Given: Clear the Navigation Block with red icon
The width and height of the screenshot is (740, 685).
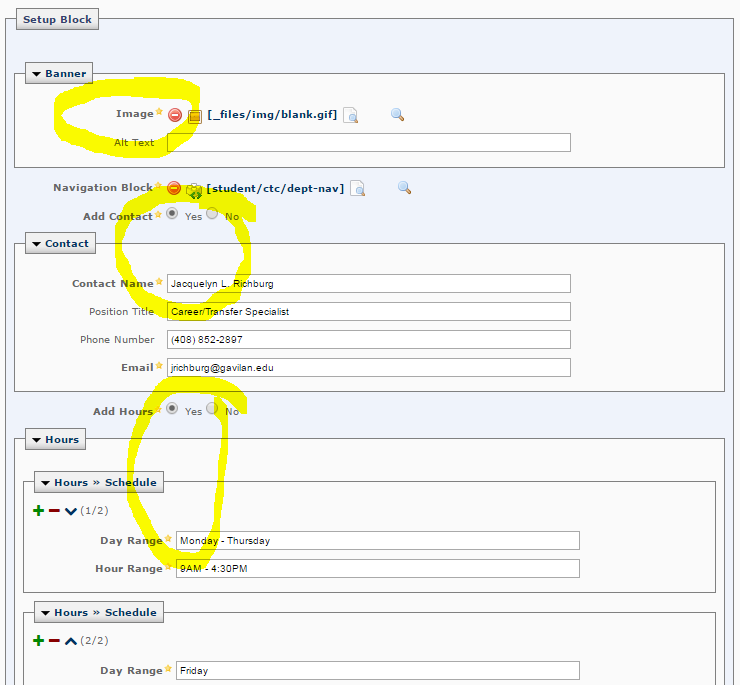Looking at the screenshot, I should (174, 188).
